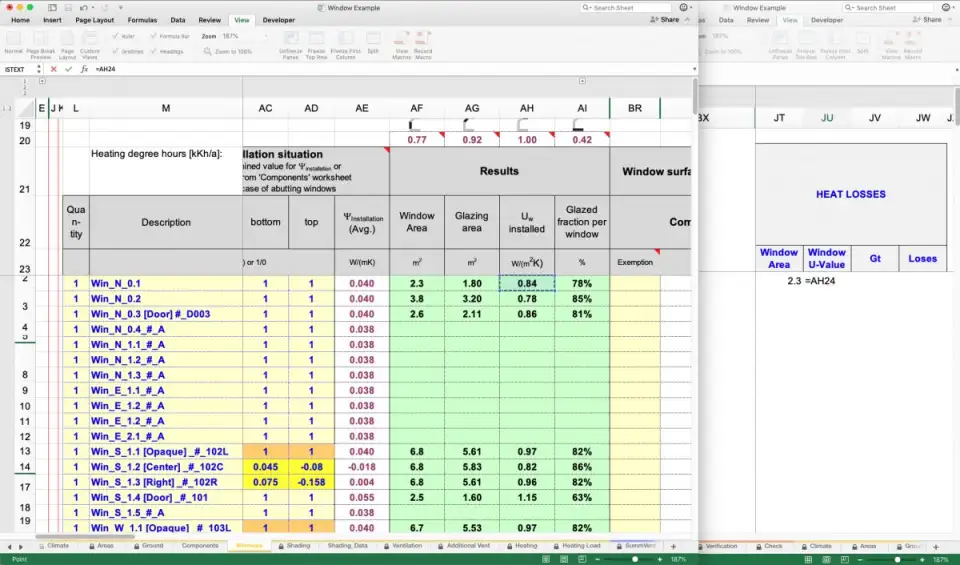
Task: Toggle the Ruler checkbox
Action: [117, 36]
